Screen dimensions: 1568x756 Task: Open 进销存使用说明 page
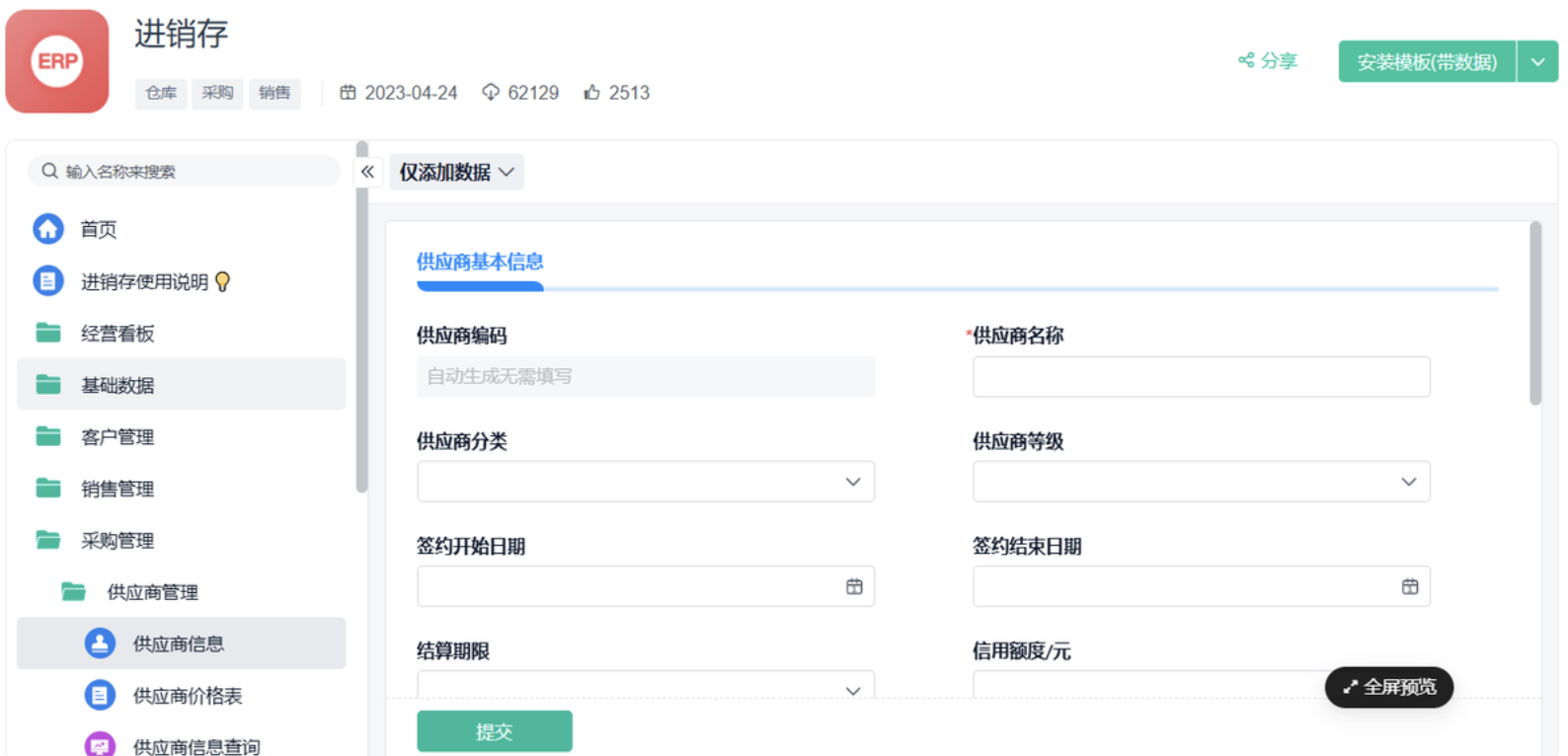[182, 281]
